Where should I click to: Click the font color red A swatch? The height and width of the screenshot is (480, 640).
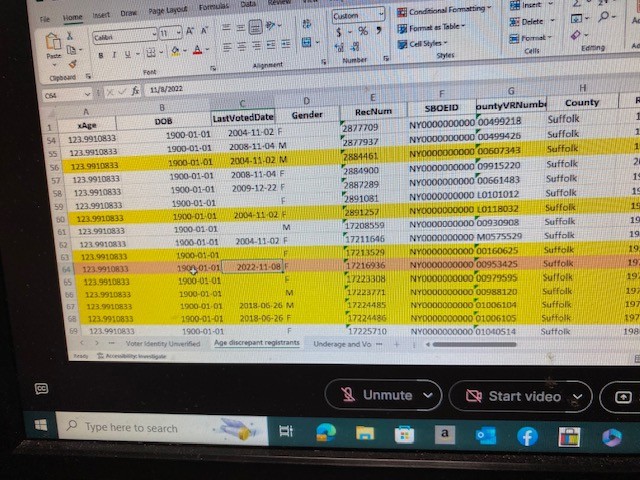196,50
